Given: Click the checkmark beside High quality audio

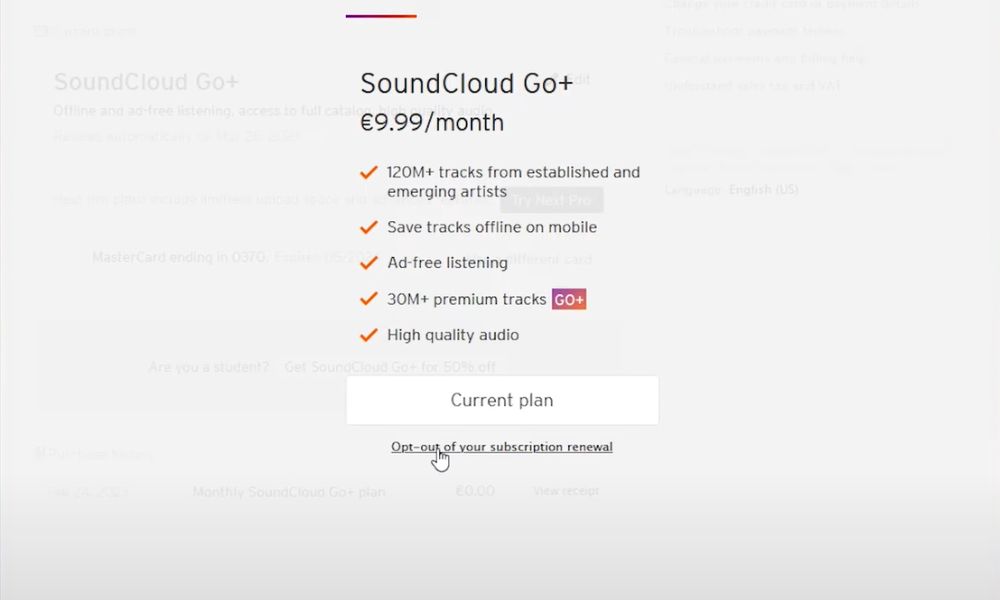Looking at the screenshot, I should click(x=369, y=335).
